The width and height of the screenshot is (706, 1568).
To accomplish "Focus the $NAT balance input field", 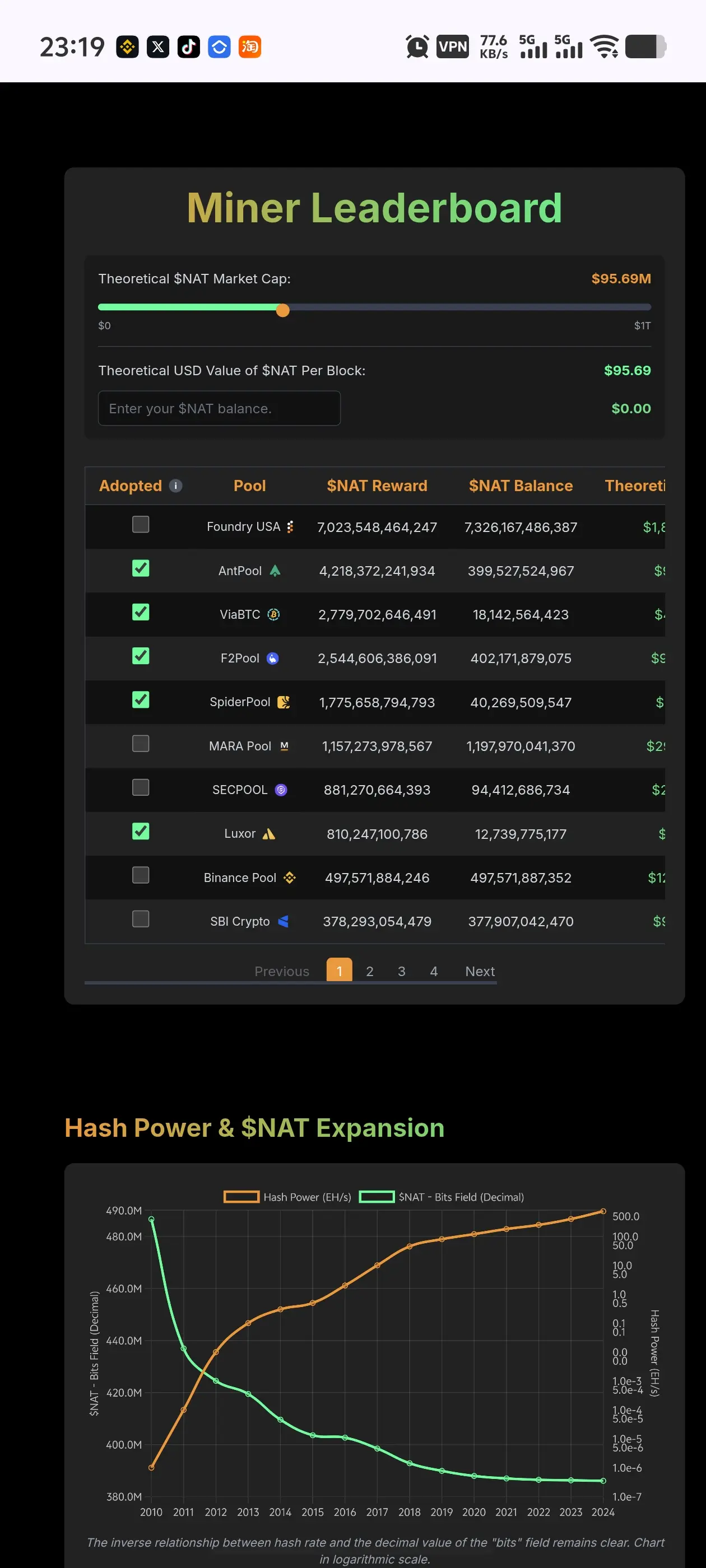I will (219, 408).
